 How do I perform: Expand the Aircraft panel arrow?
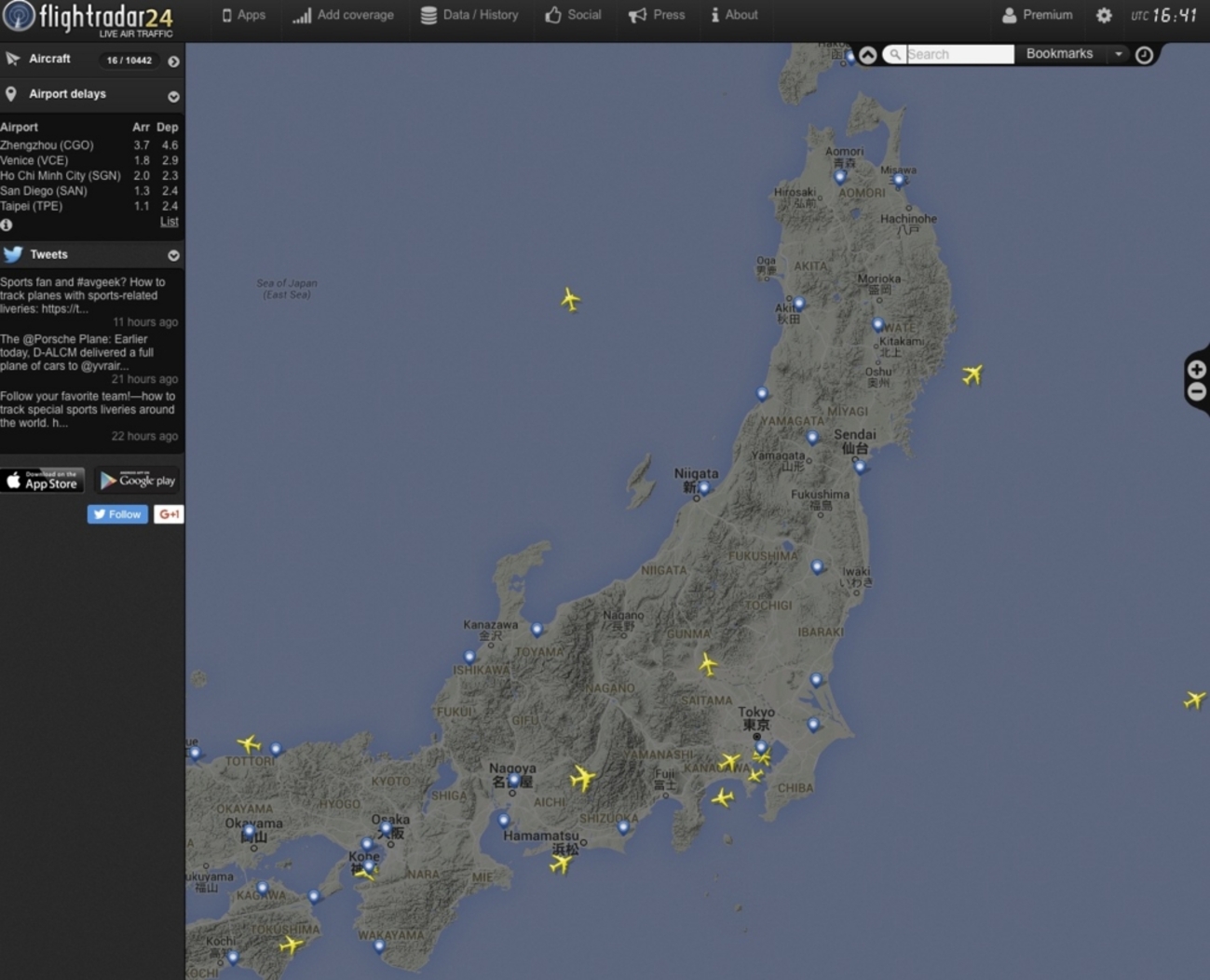(x=173, y=61)
